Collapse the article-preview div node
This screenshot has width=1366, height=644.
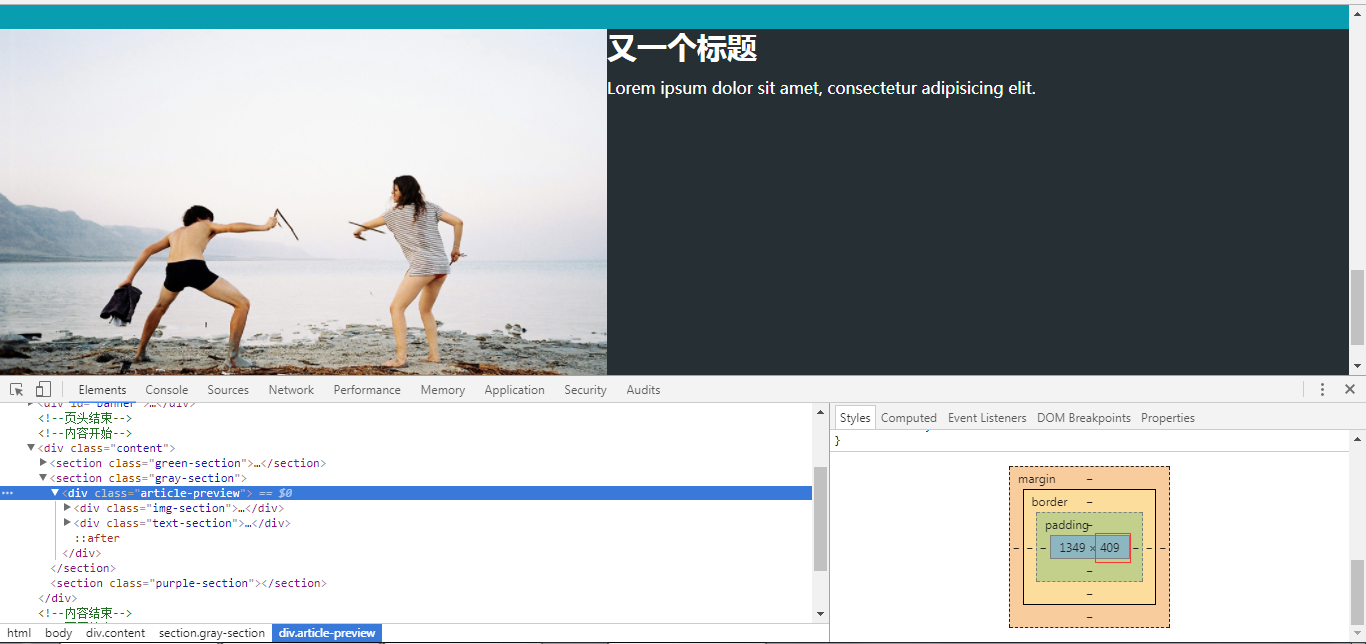55,493
